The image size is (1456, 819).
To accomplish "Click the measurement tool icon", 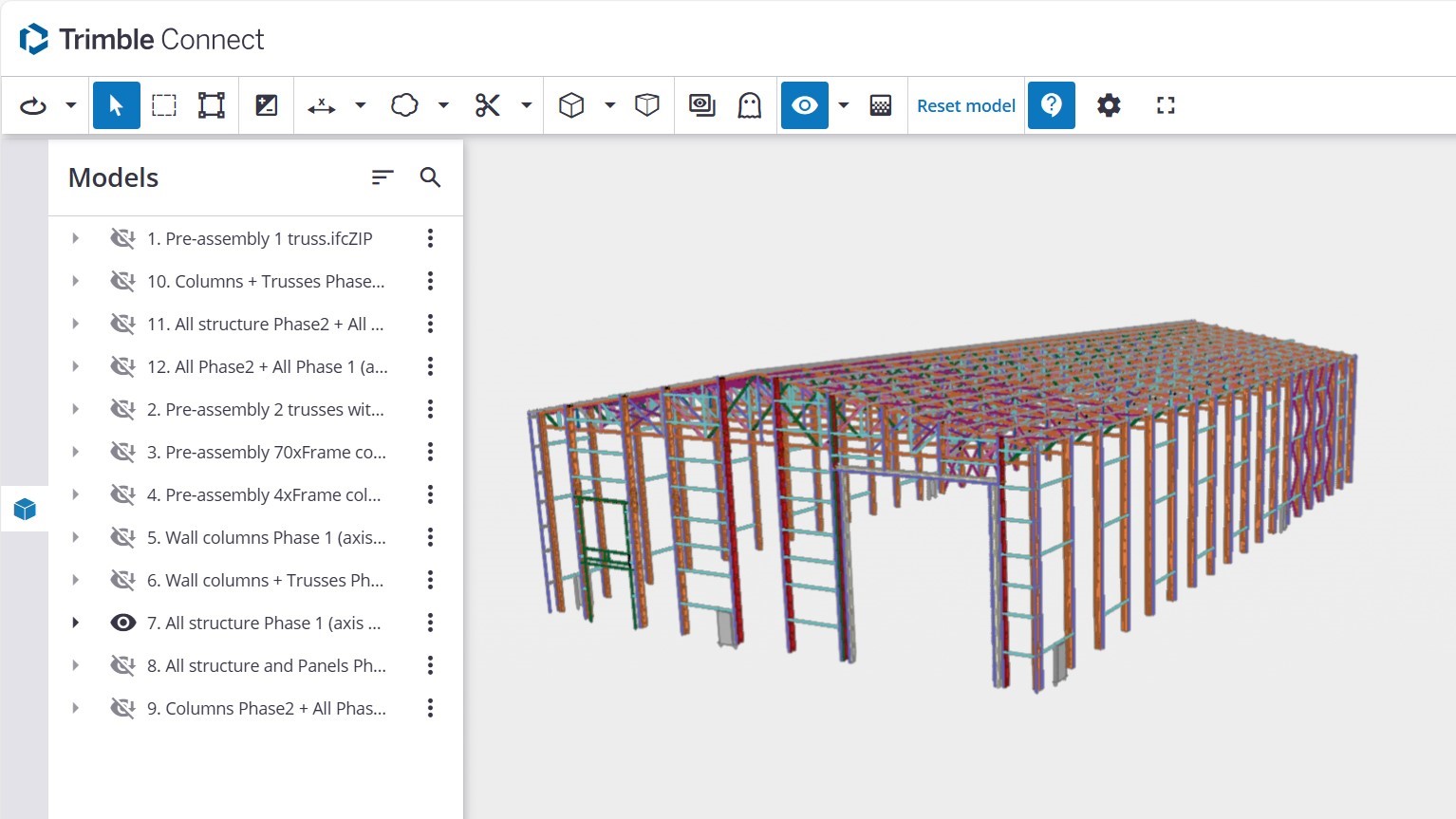I will click(322, 105).
